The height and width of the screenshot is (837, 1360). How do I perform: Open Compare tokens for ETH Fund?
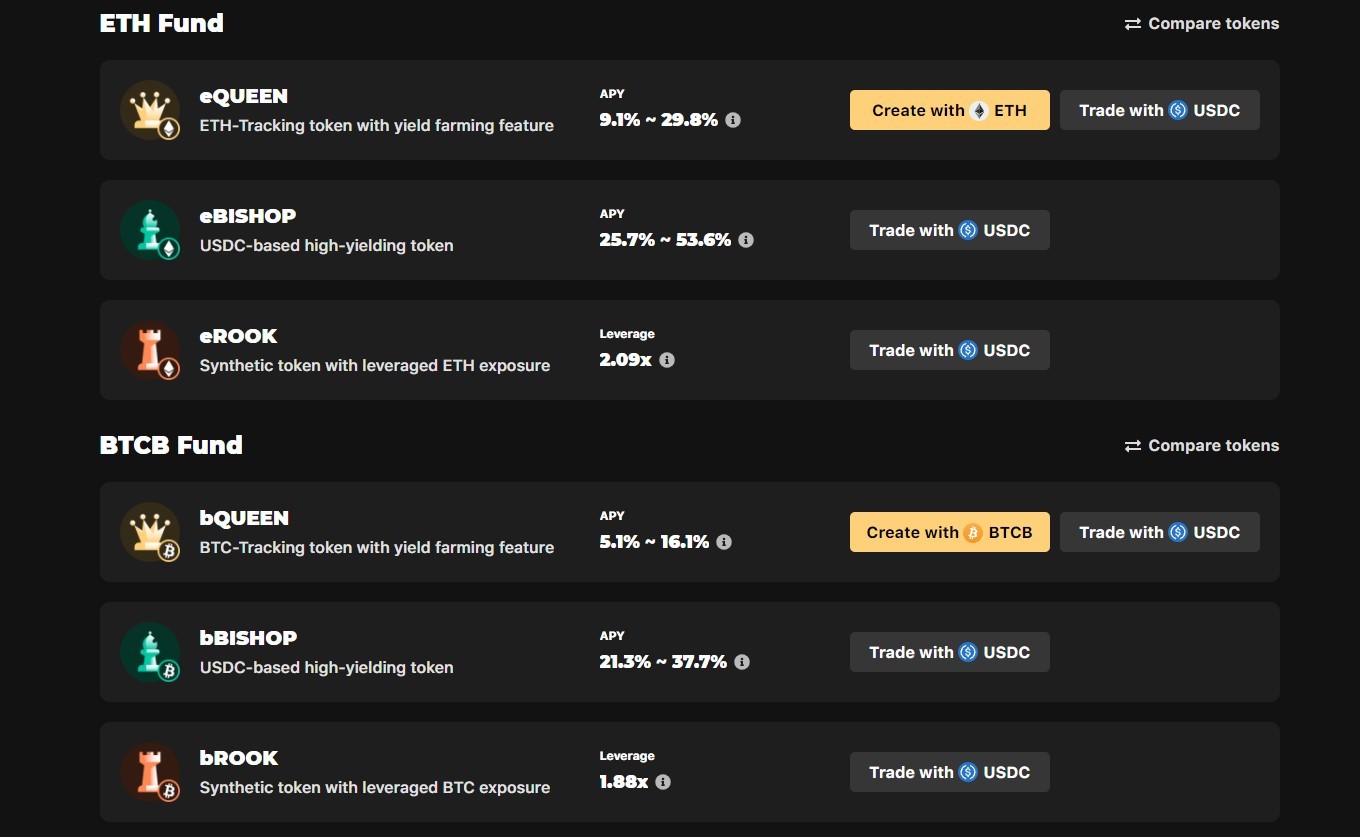pyautogui.click(x=1202, y=24)
